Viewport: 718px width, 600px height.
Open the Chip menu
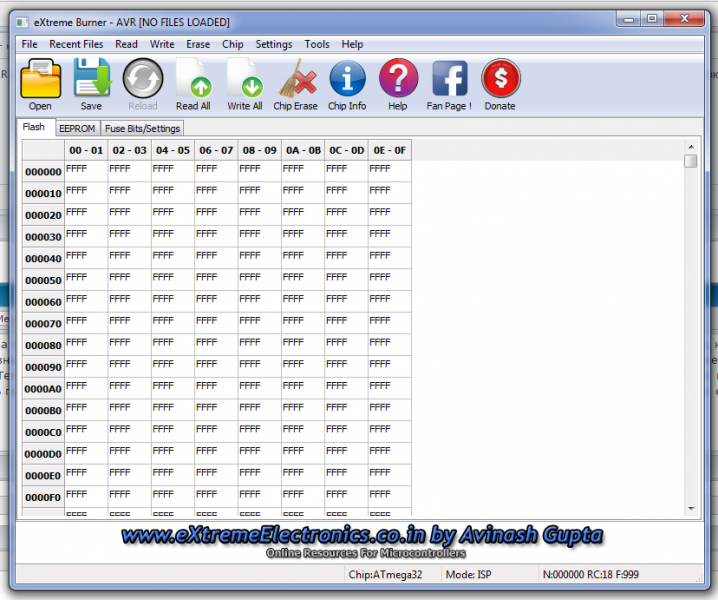233,44
